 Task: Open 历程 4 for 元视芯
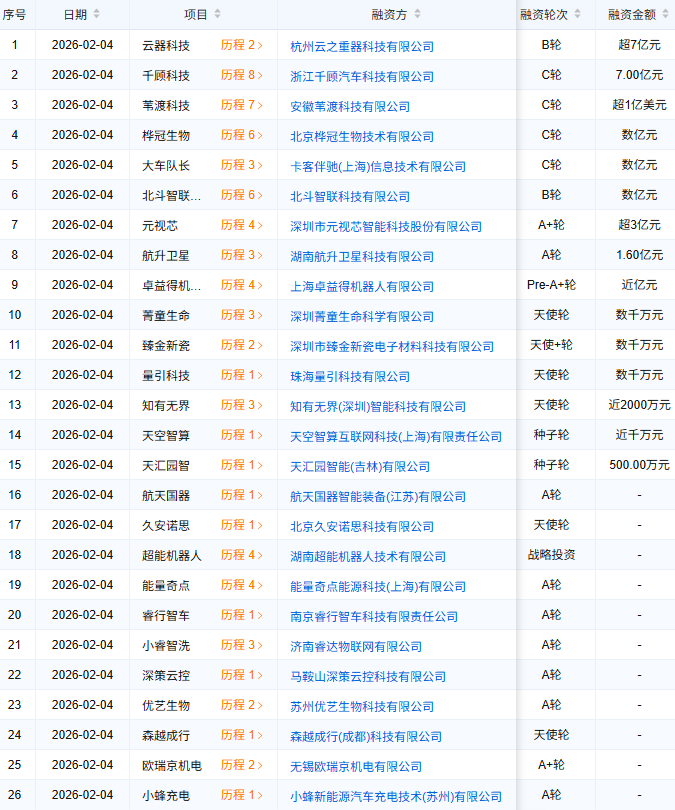[242, 225]
